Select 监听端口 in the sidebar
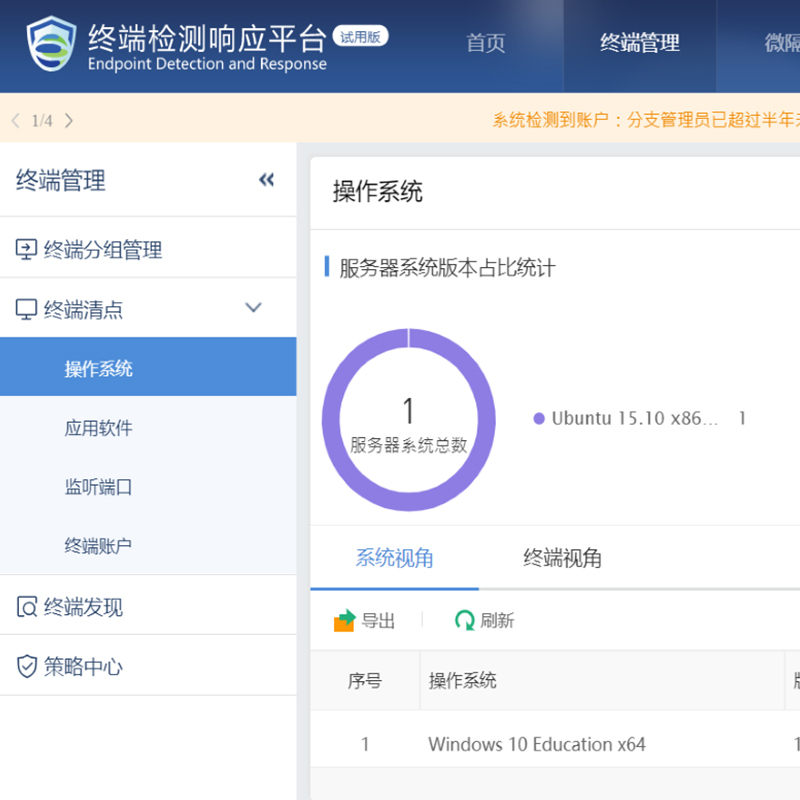This screenshot has height=800, width=800. (x=148, y=486)
